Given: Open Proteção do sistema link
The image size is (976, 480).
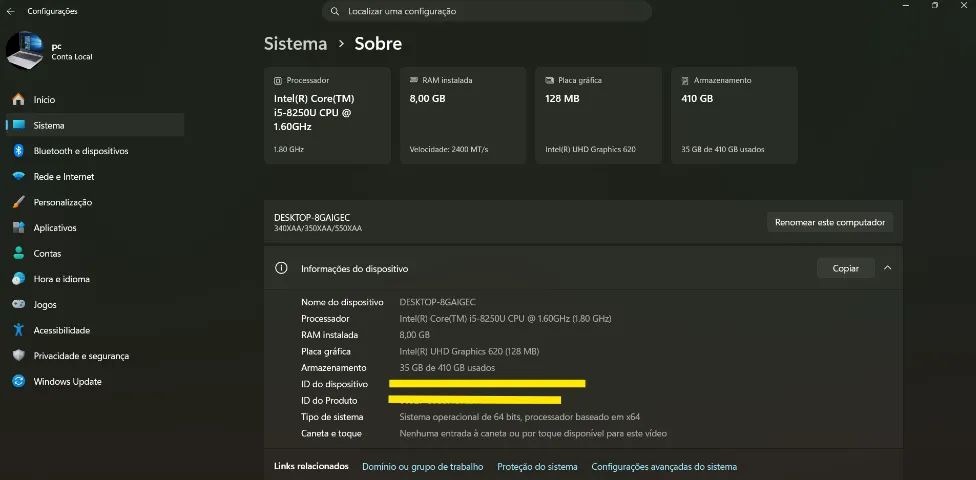Looking at the screenshot, I should [x=537, y=466].
